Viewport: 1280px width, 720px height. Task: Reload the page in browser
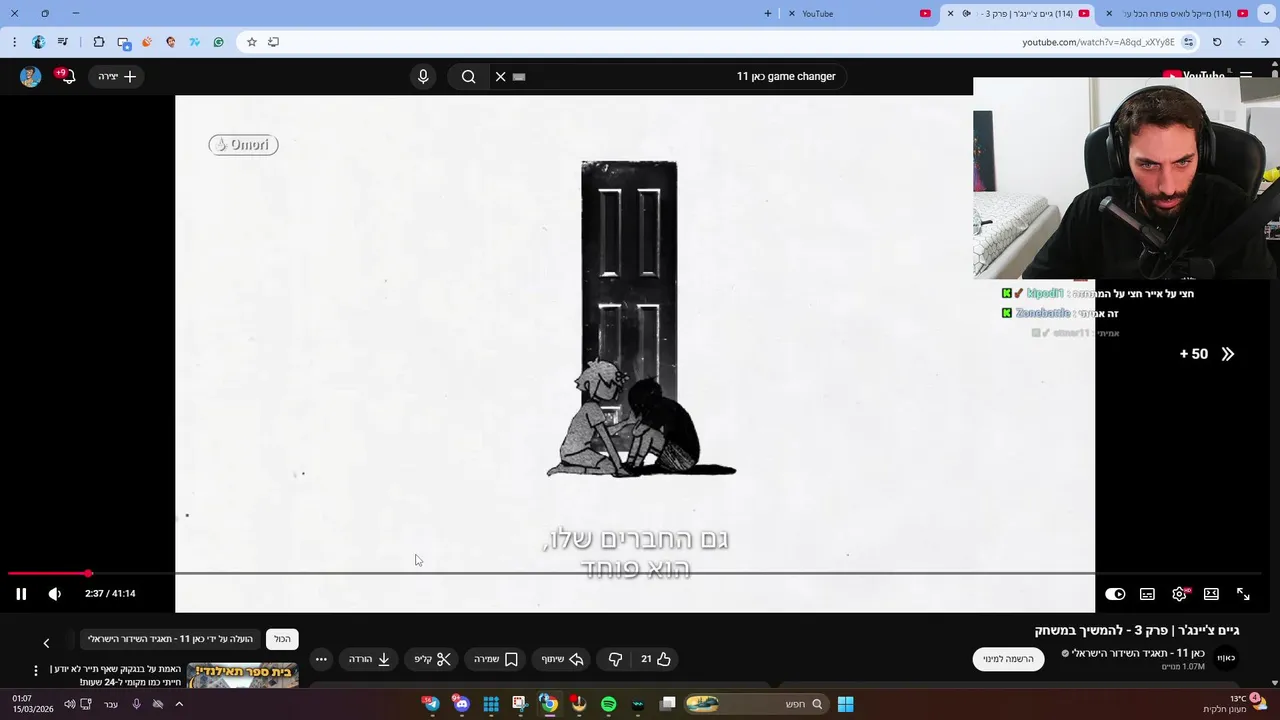1217,42
